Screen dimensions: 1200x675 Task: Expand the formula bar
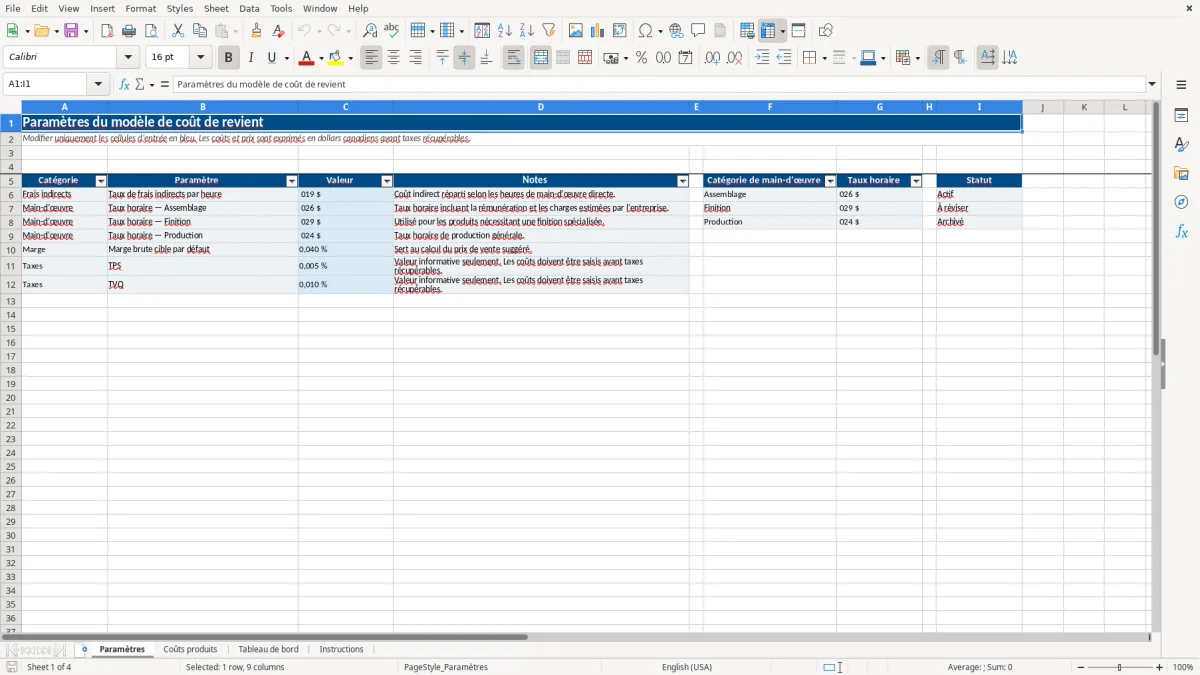click(x=1152, y=85)
